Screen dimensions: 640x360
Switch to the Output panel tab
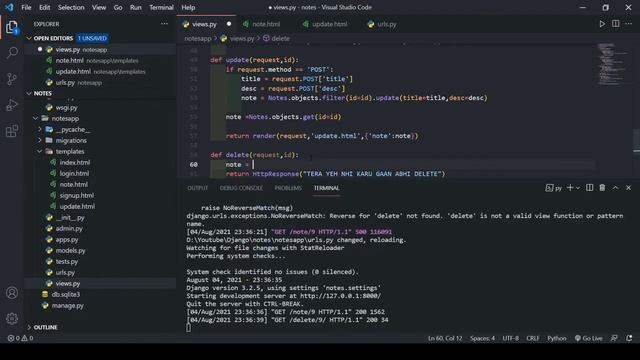coord(198,188)
